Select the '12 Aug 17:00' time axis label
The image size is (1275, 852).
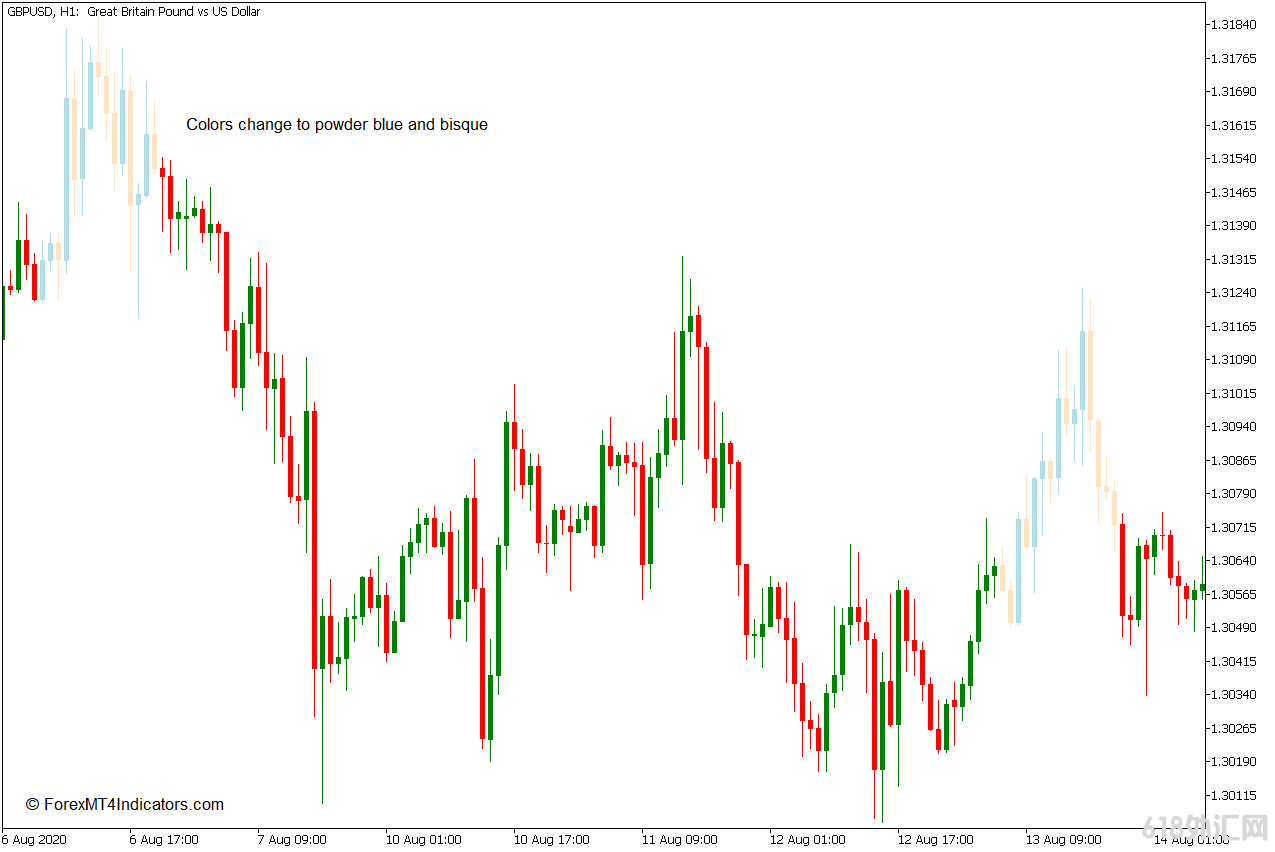(936, 840)
